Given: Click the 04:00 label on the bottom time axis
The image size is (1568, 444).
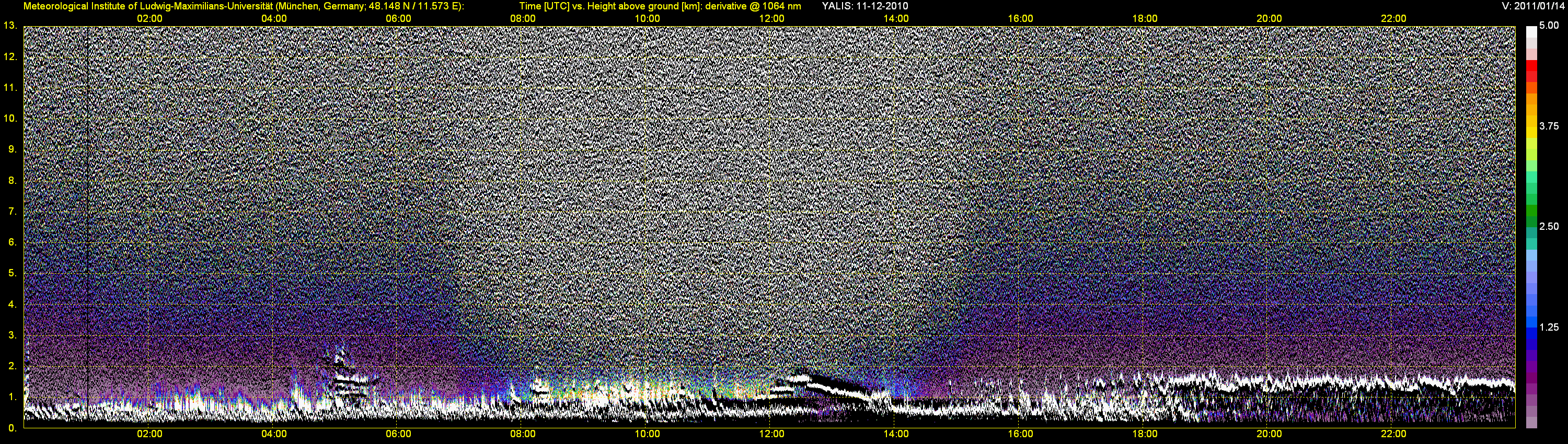Looking at the screenshot, I should click(x=274, y=434).
